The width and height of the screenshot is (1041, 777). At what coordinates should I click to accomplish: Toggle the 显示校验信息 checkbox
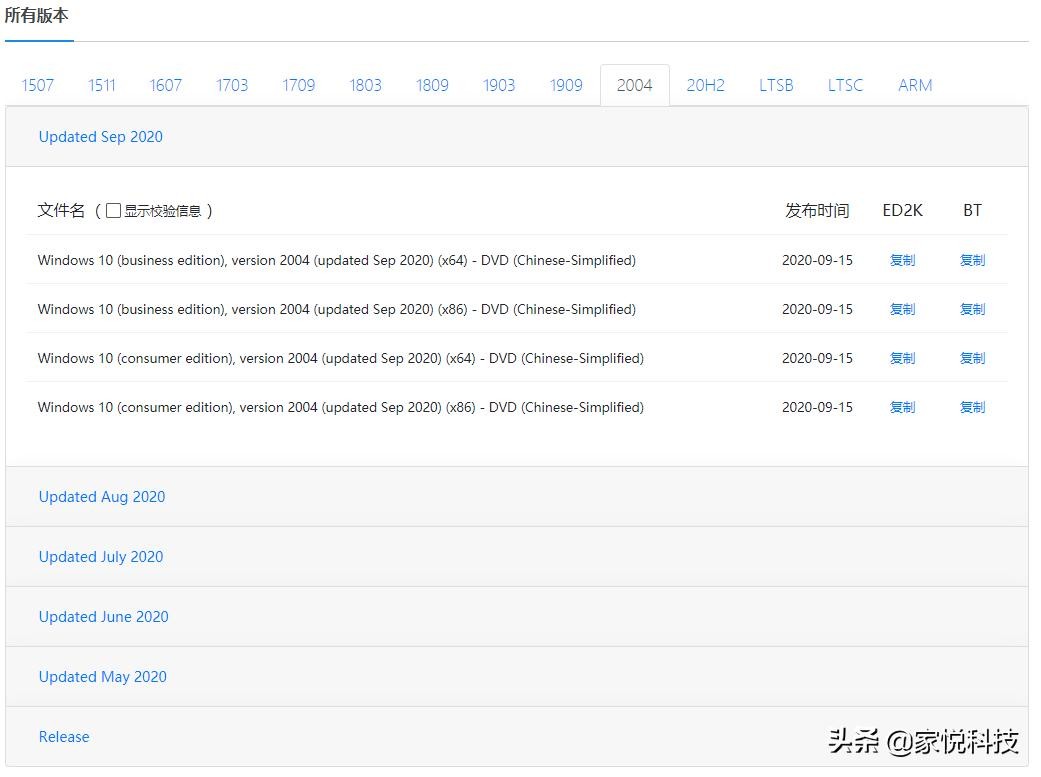click(x=114, y=211)
